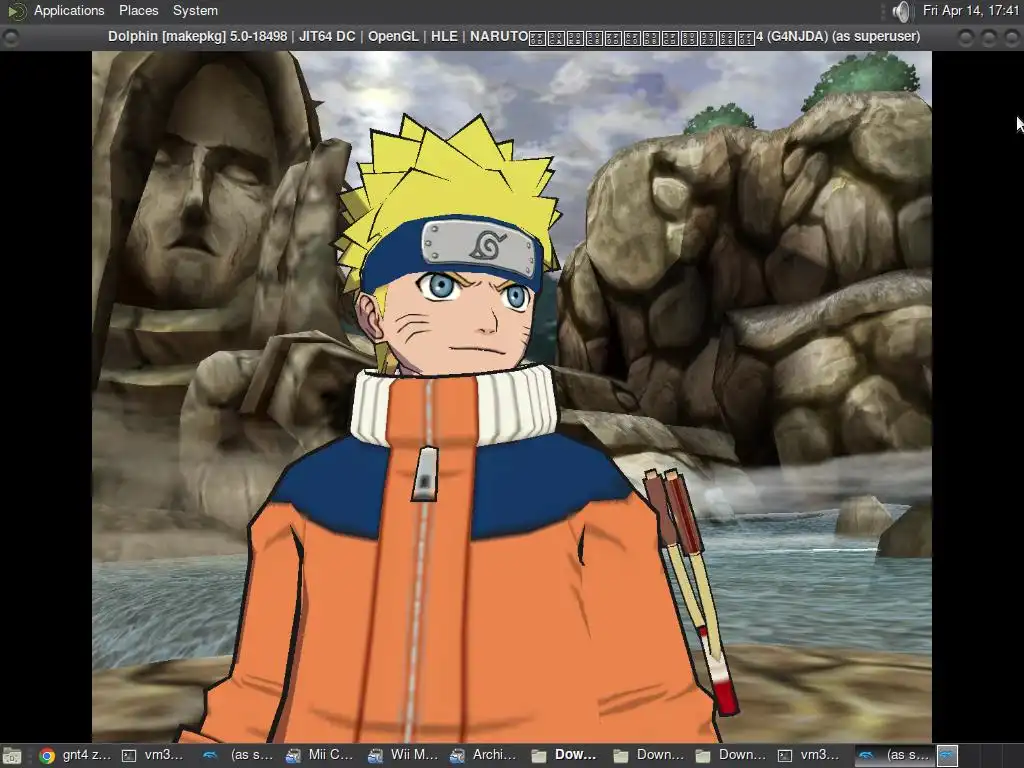
Task: Select the highlighted (as s... Dolphin taskbar entry
Action: [895, 755]
